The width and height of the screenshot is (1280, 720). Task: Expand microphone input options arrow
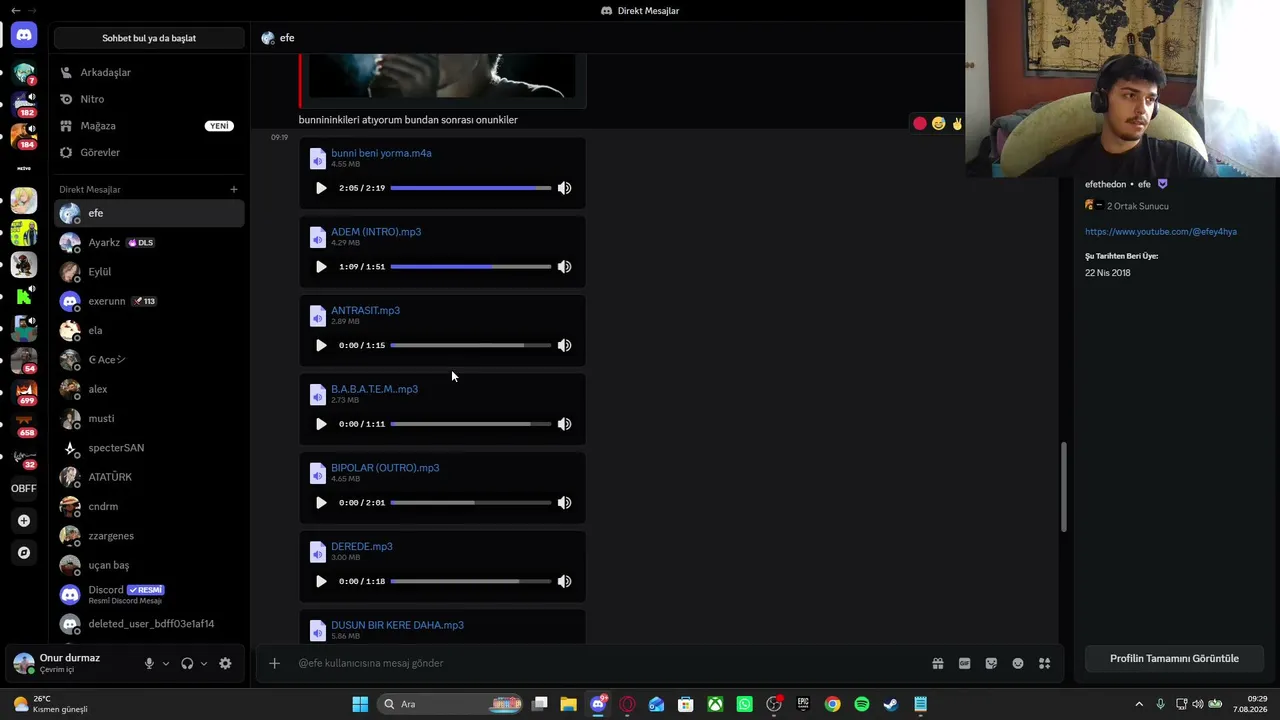pyautogui.click(x=166, y=663)
